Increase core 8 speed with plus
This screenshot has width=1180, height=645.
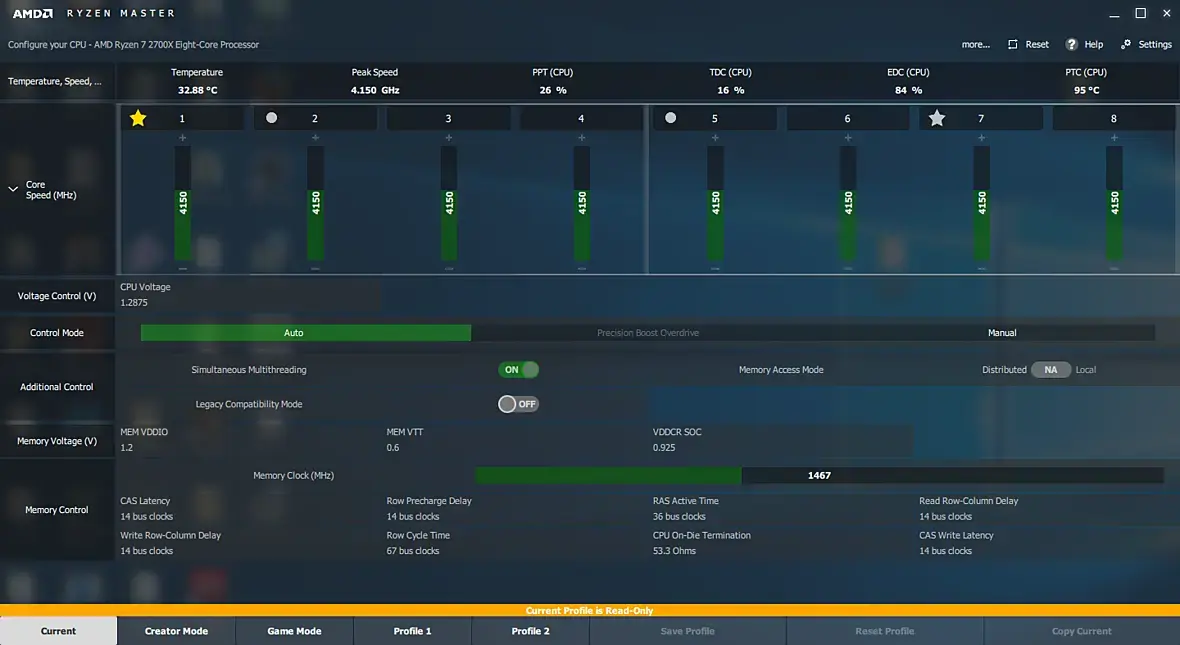[x=1115, y=138]
